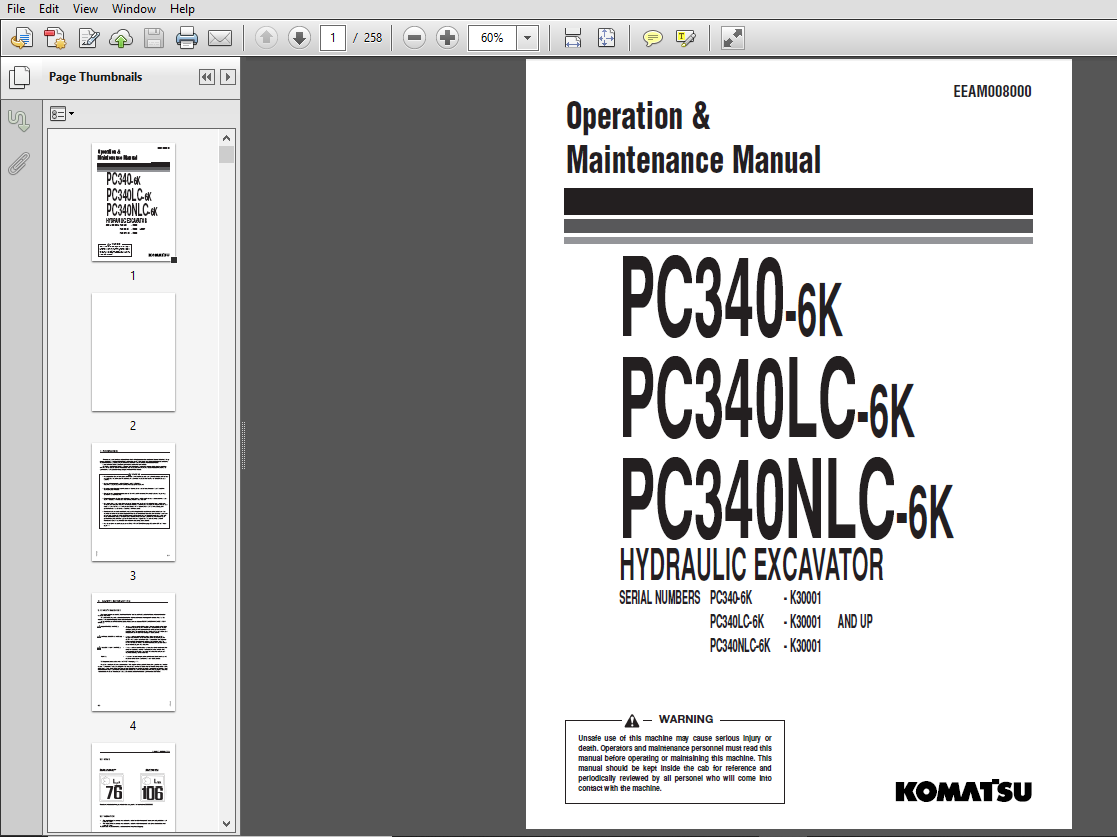Collapse the thumbnails panel with double-arrow
Image resolution: width=1117 pixels, height=837 pixels.
(207, 77)
